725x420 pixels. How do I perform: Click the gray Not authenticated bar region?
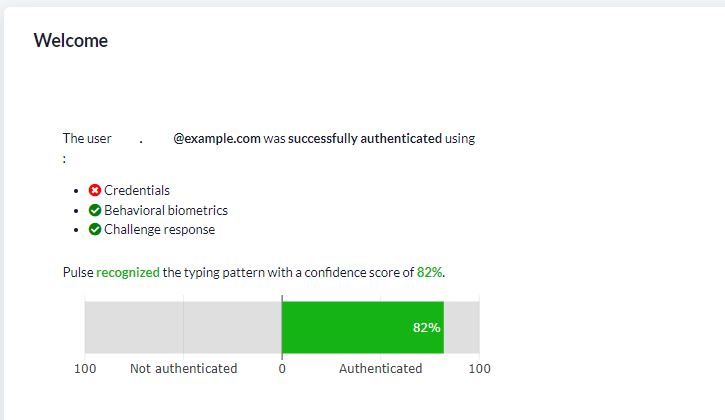(184, 327)
